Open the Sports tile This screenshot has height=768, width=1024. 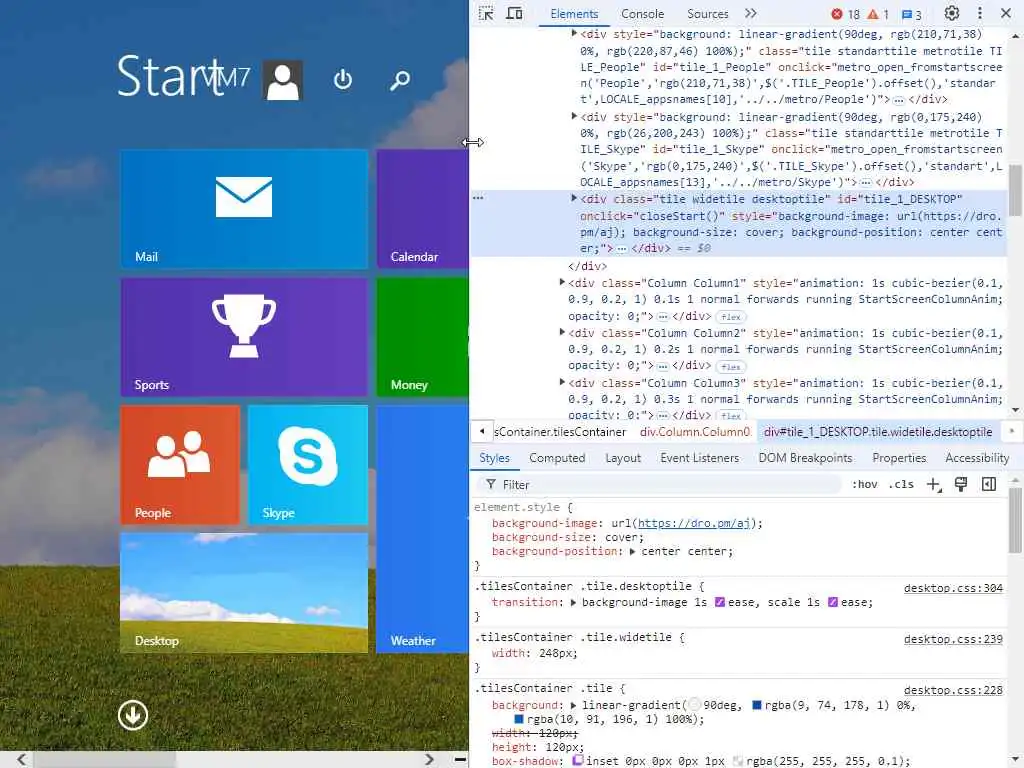pyautogui.click(x=244, y=337)
